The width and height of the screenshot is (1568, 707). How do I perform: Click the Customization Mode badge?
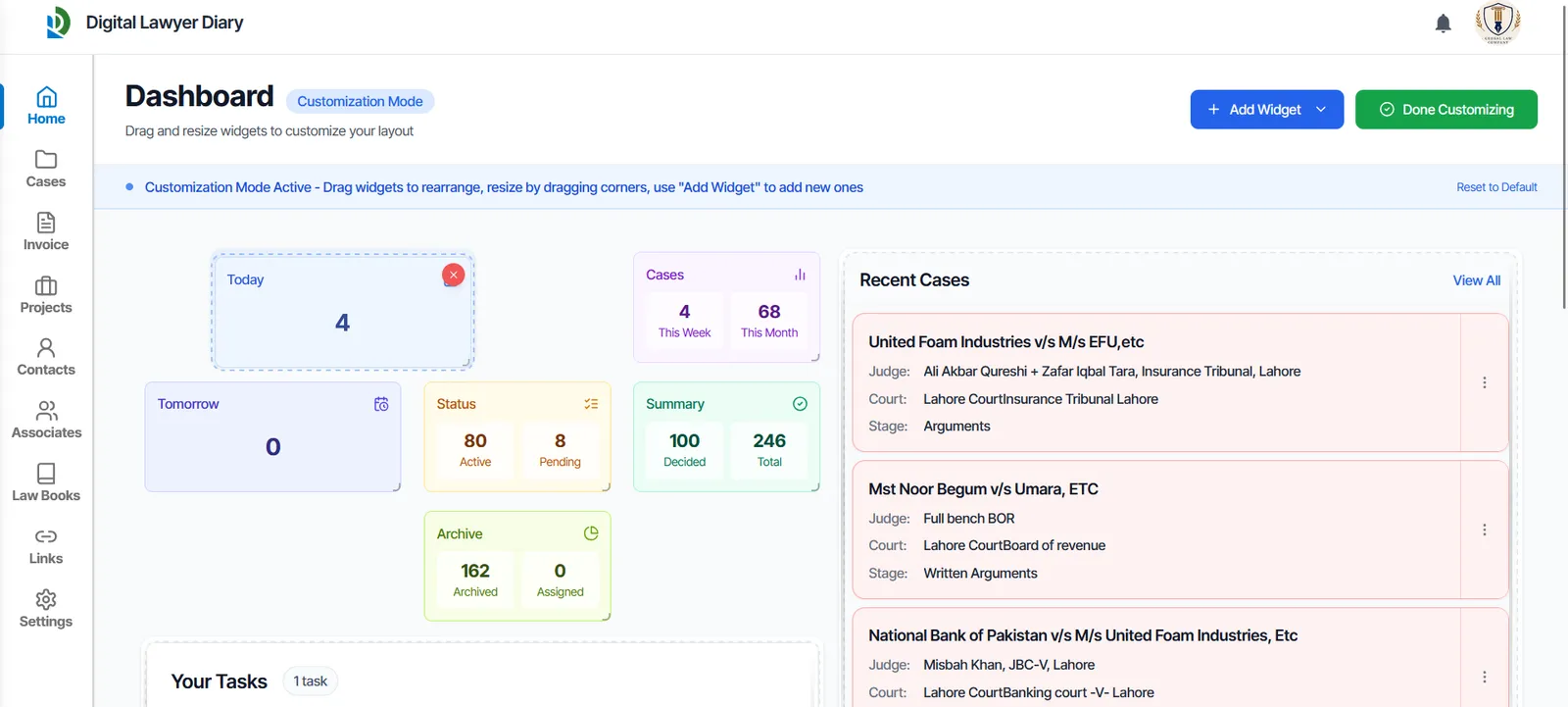(360, 101)
